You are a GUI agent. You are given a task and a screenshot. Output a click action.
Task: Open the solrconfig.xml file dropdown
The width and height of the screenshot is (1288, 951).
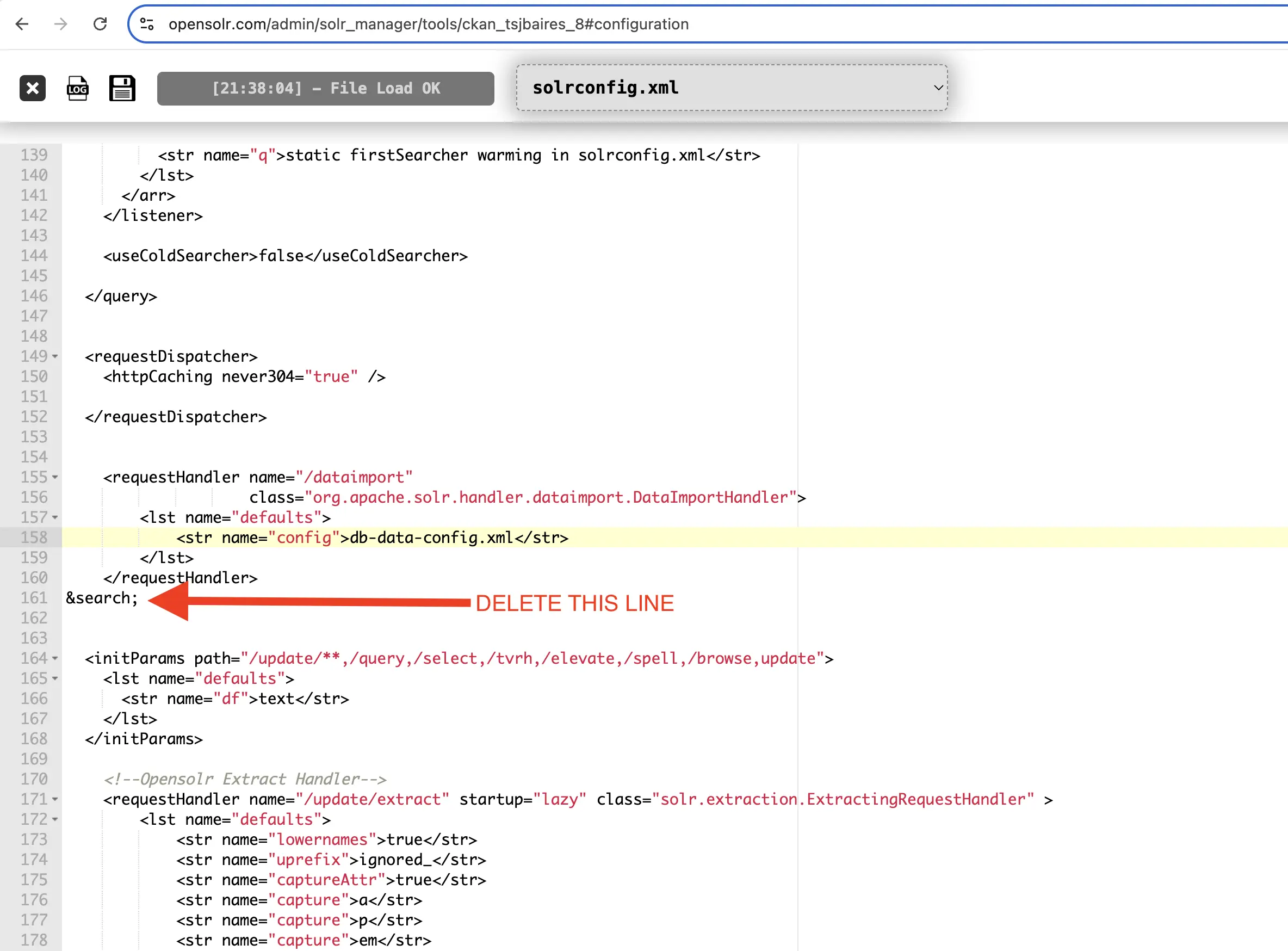click(732, 88)
